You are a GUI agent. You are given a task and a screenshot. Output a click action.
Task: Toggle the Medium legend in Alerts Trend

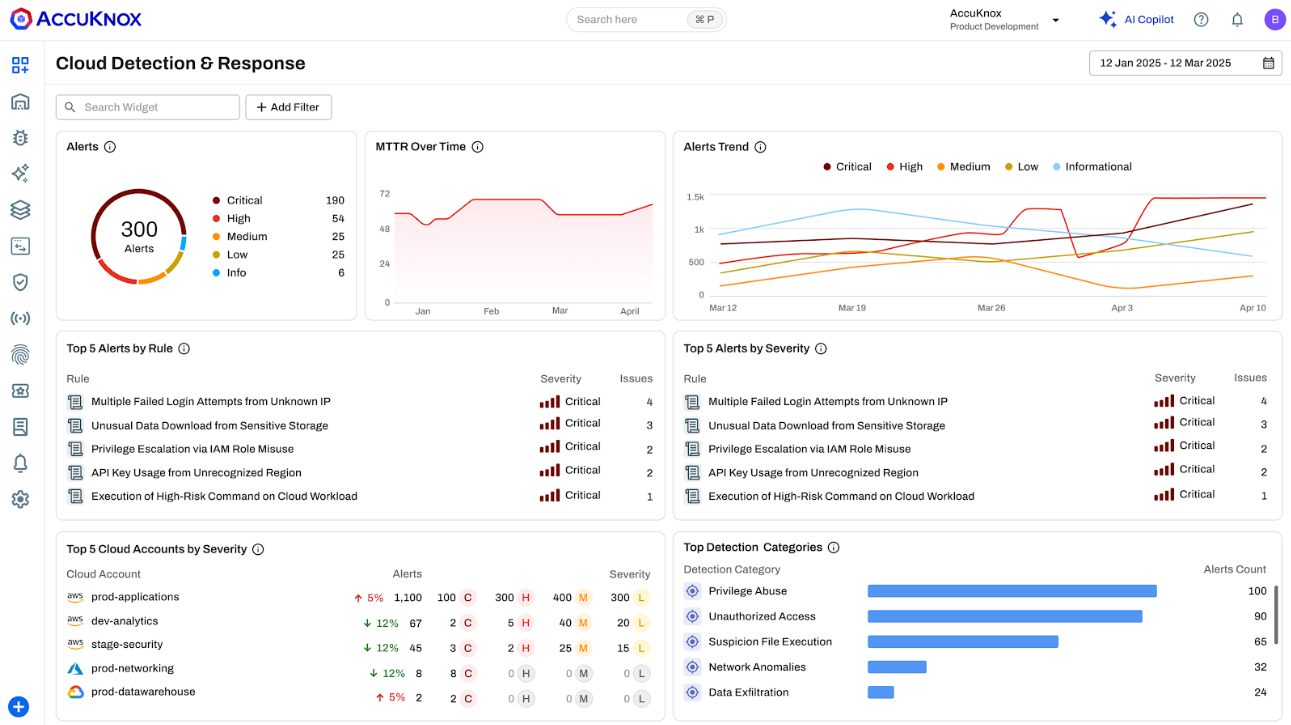coord(963,167)
